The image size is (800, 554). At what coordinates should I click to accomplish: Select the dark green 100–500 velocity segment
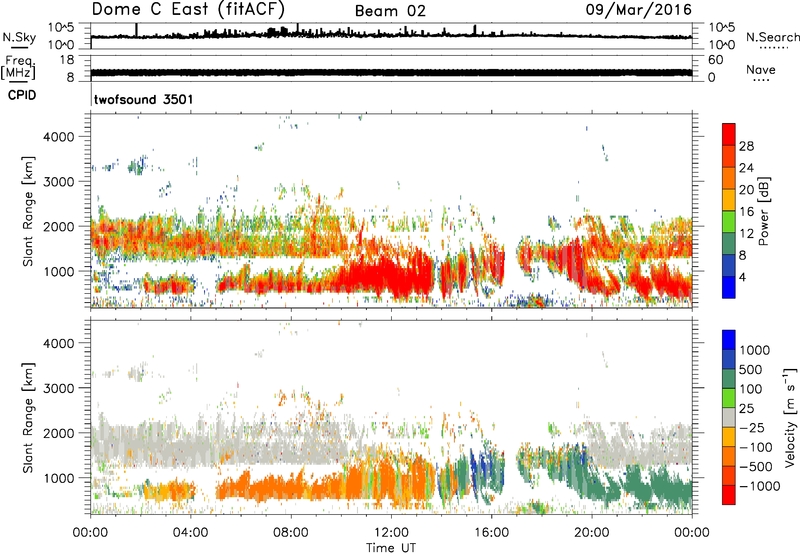[729, 379]
